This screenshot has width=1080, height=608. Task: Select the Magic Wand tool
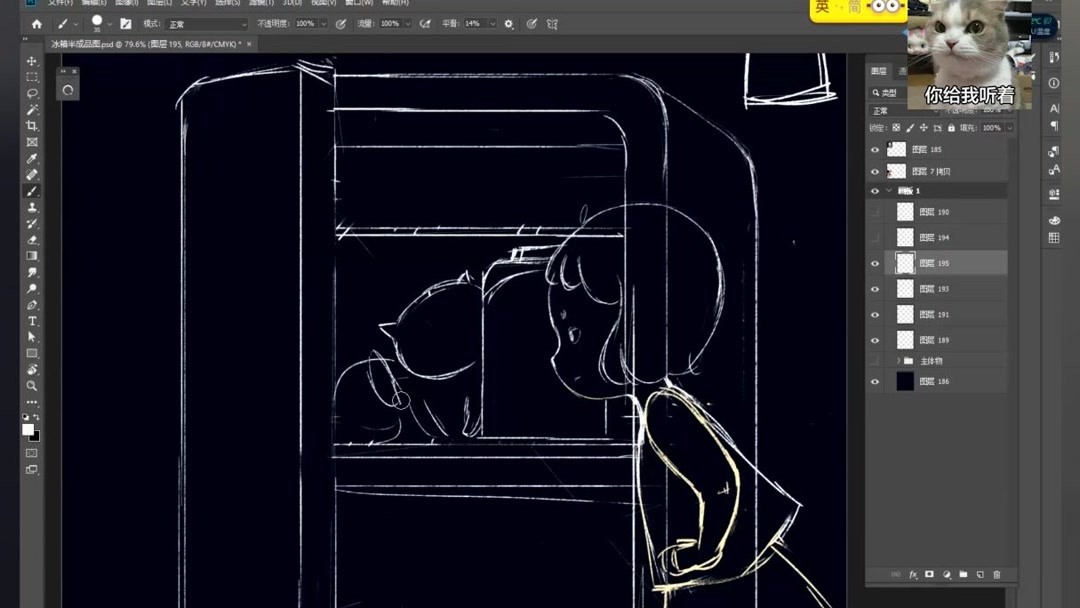[x=32, y=109]
